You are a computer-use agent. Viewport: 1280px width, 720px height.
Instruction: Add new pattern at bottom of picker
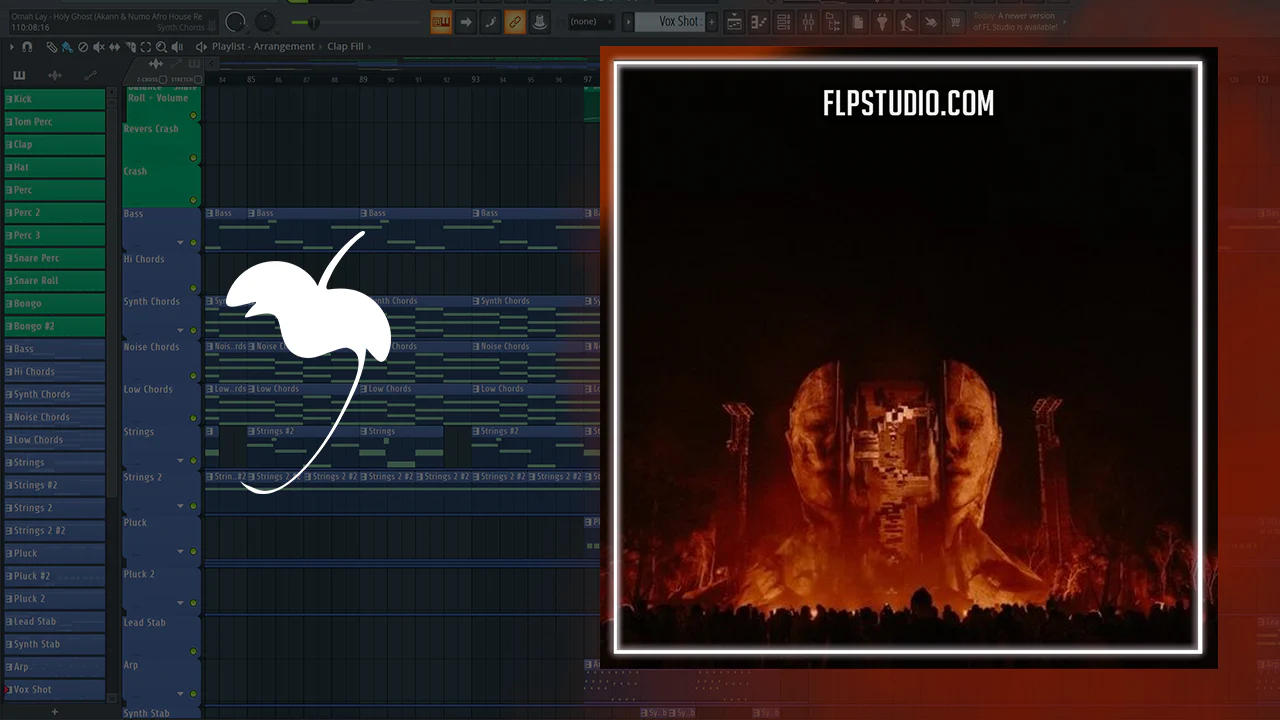pos(55,711)
